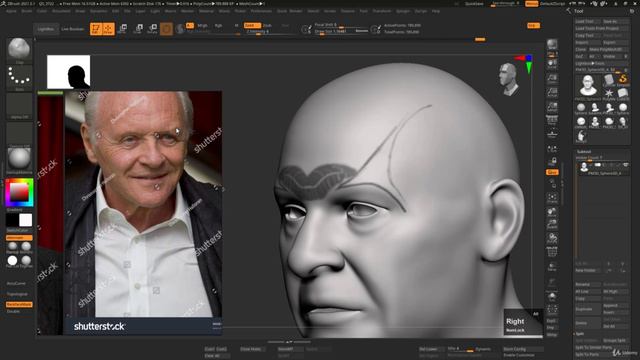Select the SimpleBrush tool icon
The image size is (640, 360).
[x=623, y=80]
